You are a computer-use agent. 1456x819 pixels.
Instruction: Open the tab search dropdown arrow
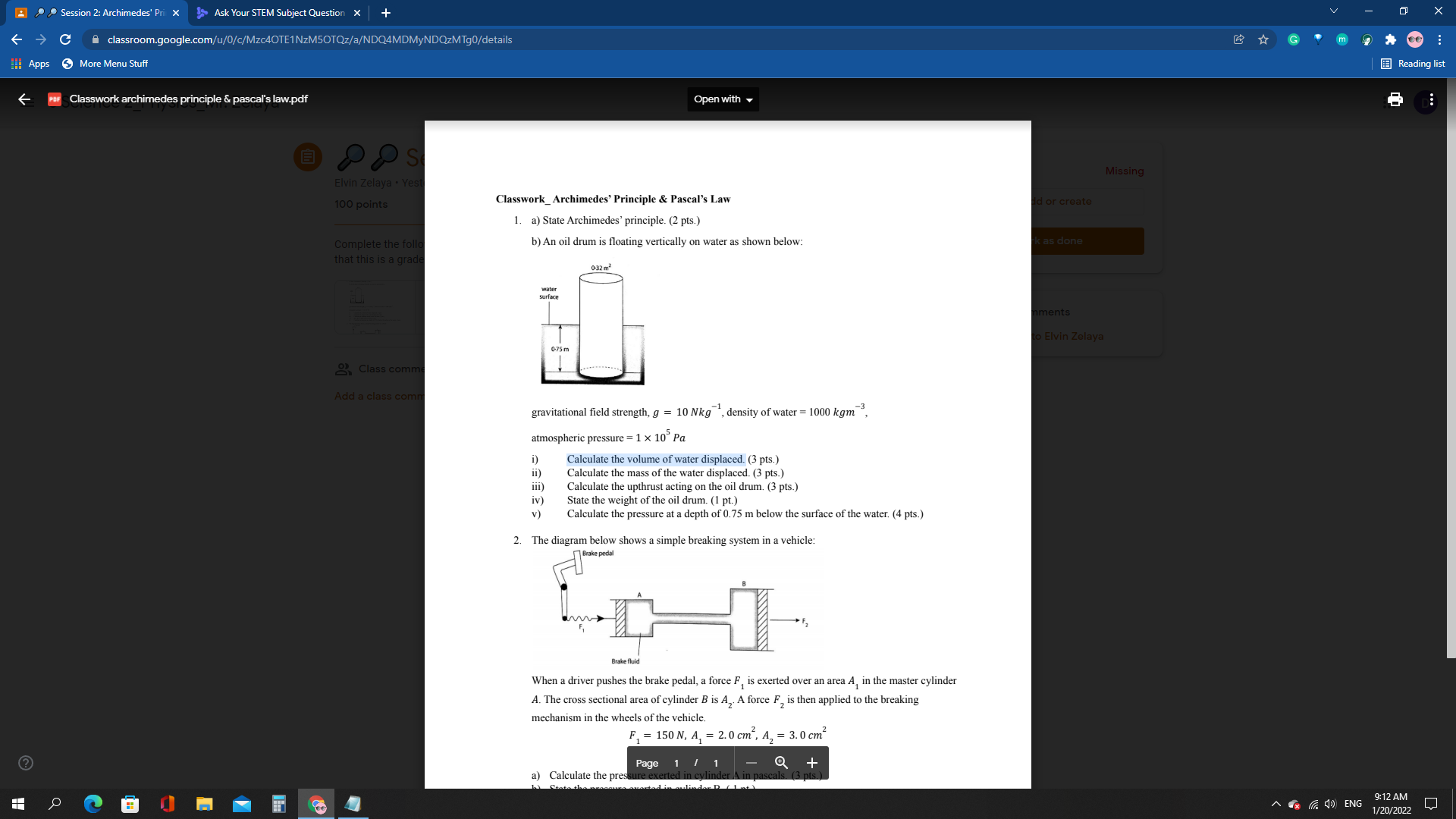pyautogui.click(x=1334, y=11)
